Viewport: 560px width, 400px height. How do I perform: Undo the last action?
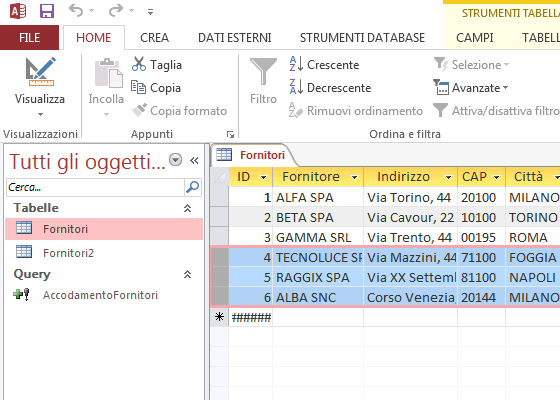click(76, 11)
